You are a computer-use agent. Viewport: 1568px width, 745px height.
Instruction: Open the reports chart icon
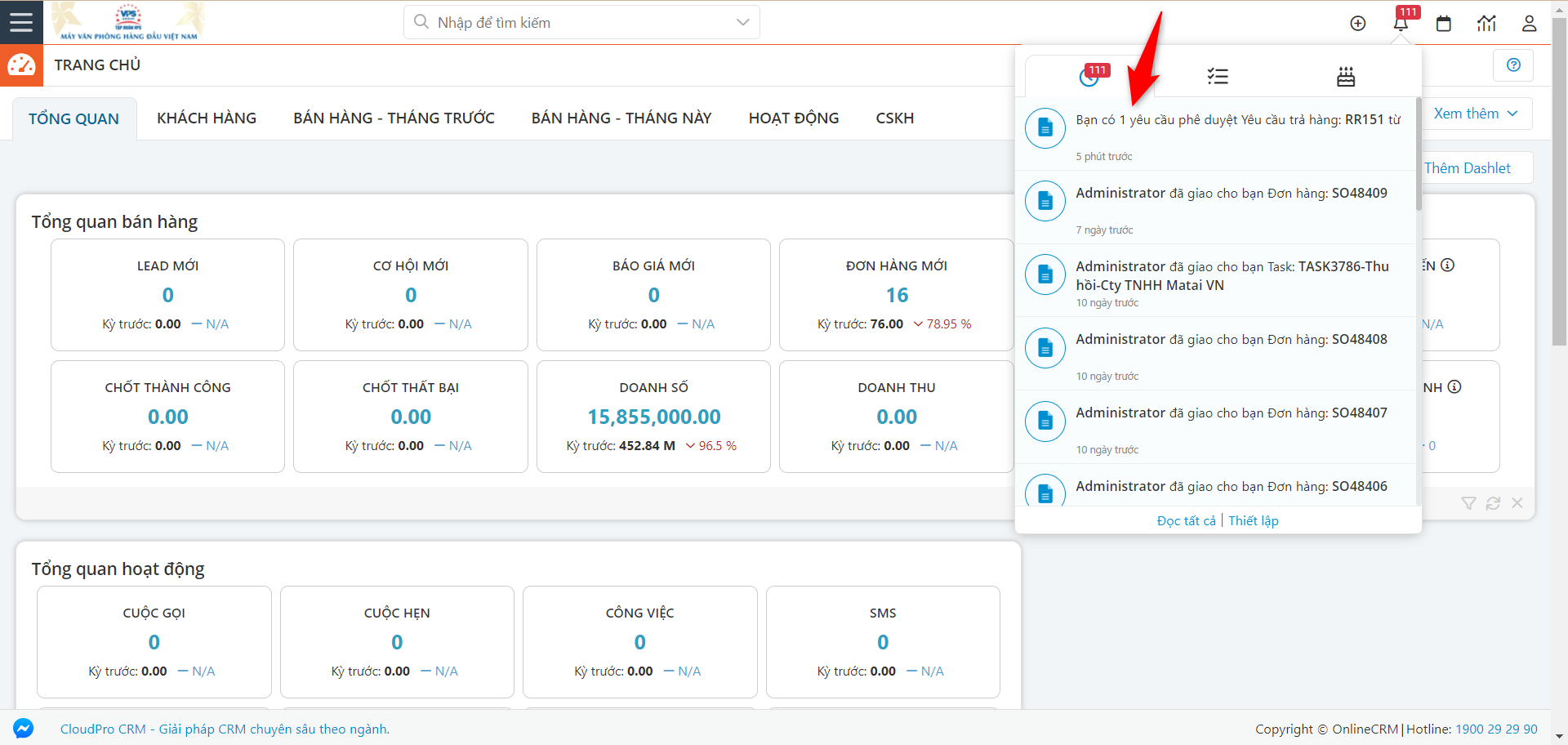point(1486,24)
